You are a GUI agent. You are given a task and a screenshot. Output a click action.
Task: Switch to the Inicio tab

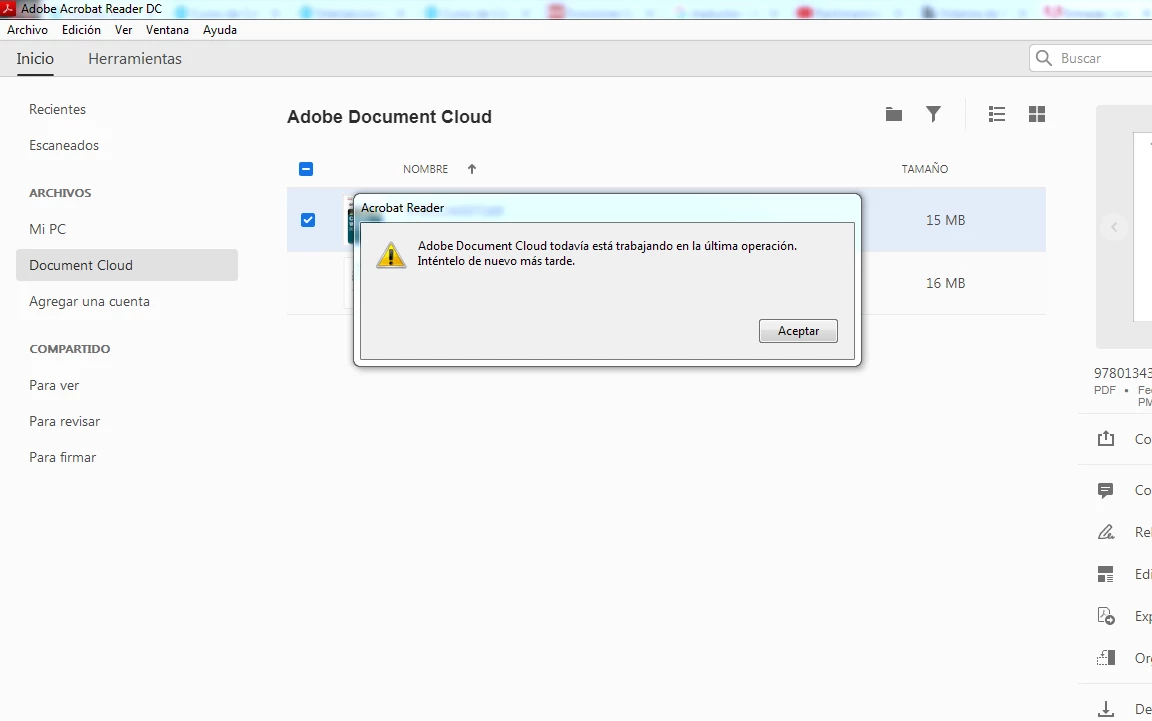point(35,59)
